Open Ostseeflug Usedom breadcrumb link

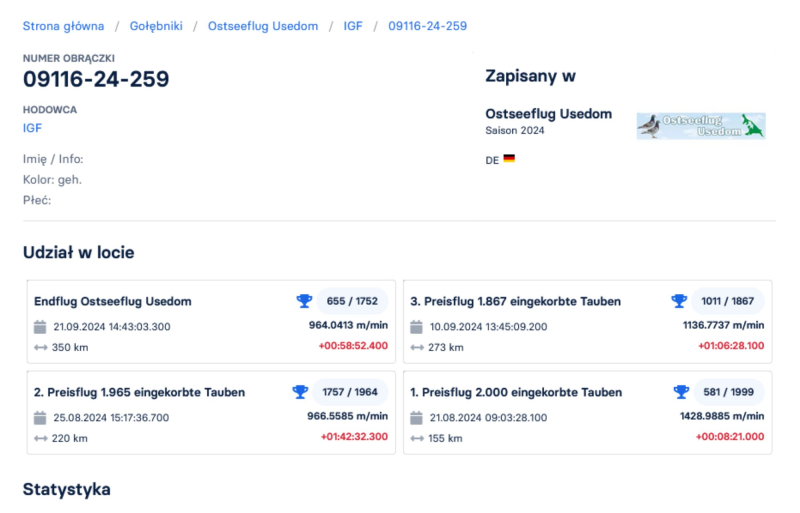[263, 26]
